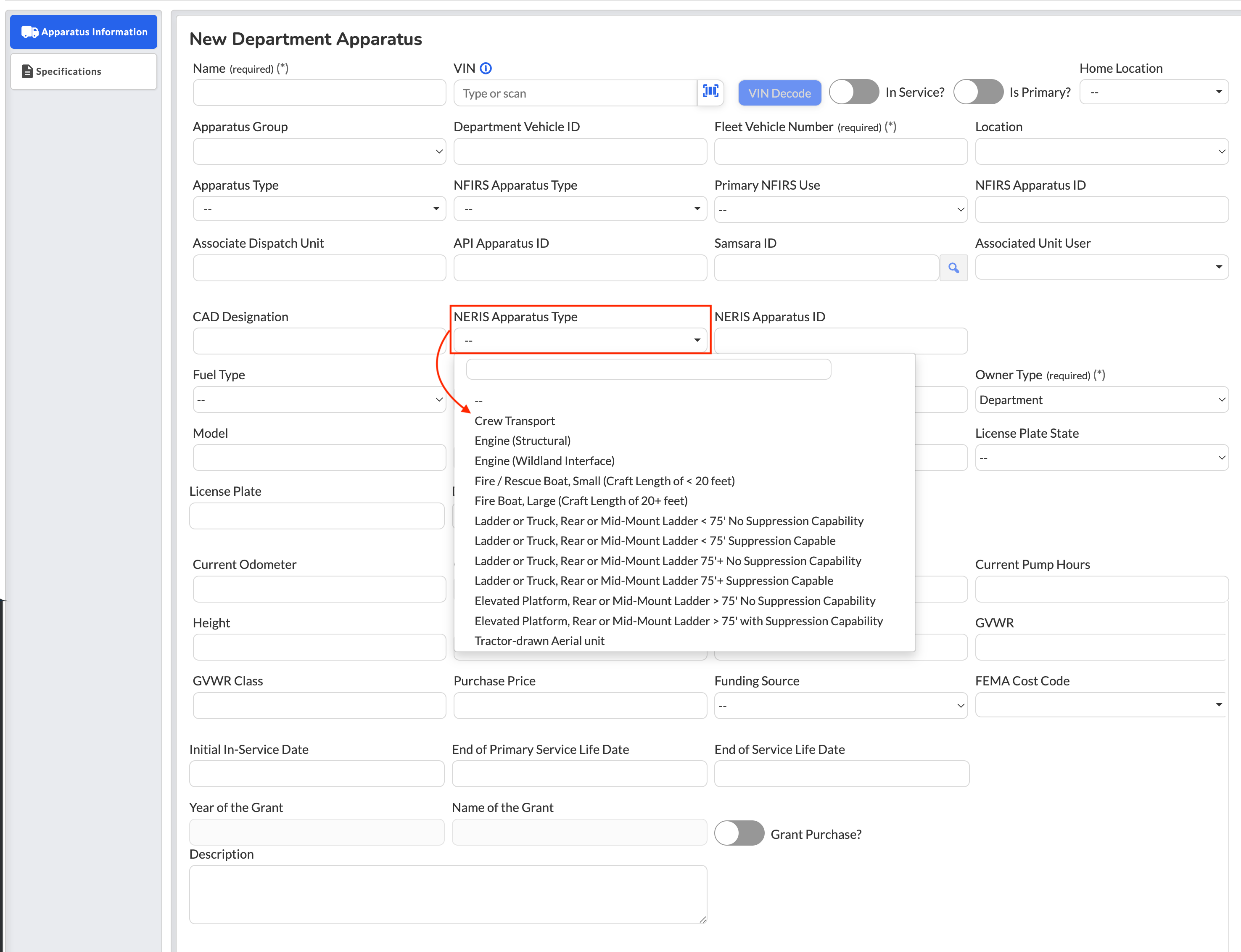Open the Specifications tab
Viewport: 1241px width, 952px height.
[x=84, y=71]
